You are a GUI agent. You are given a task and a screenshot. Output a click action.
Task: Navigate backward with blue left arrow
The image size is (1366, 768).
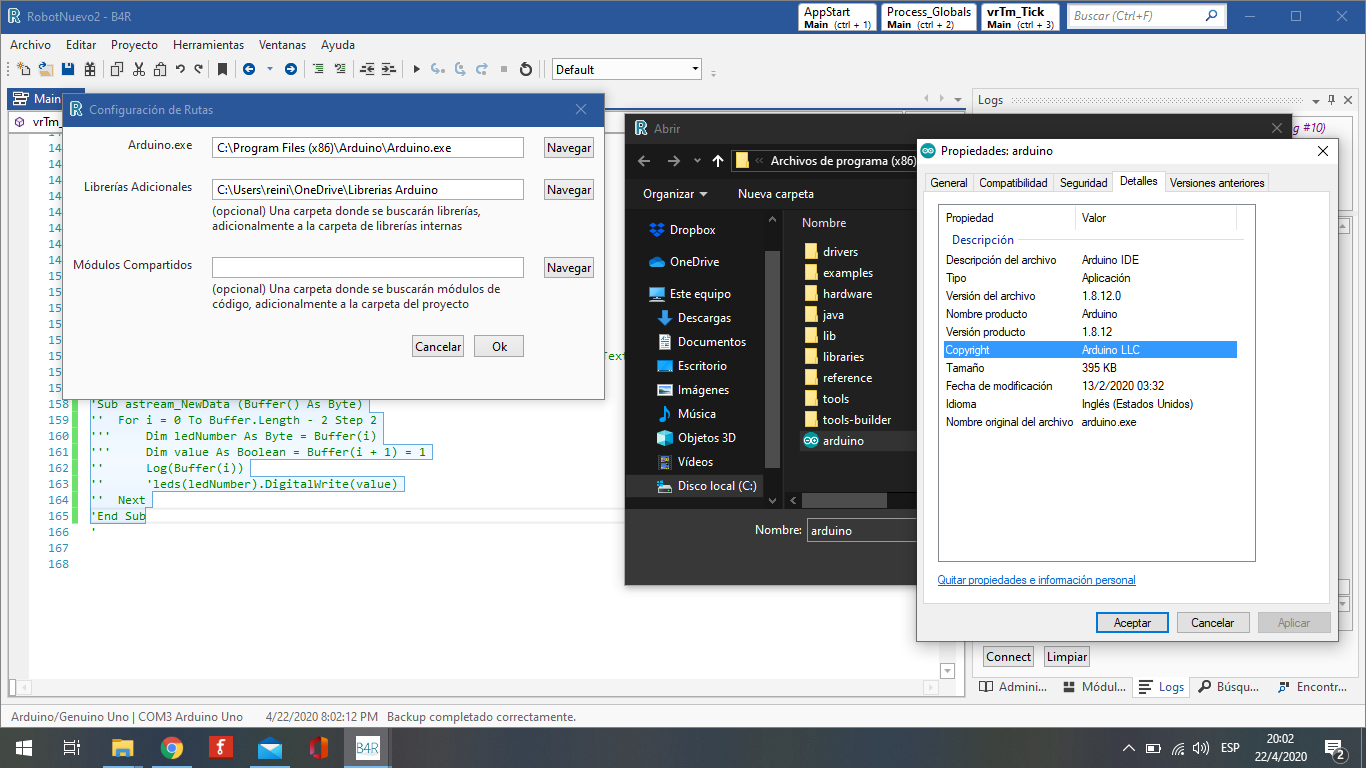[249, 69]
